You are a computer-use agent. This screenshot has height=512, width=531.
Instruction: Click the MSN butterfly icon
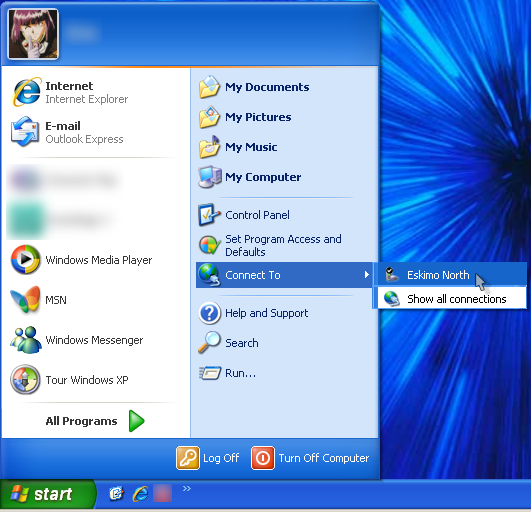click(x=25, y=299)
